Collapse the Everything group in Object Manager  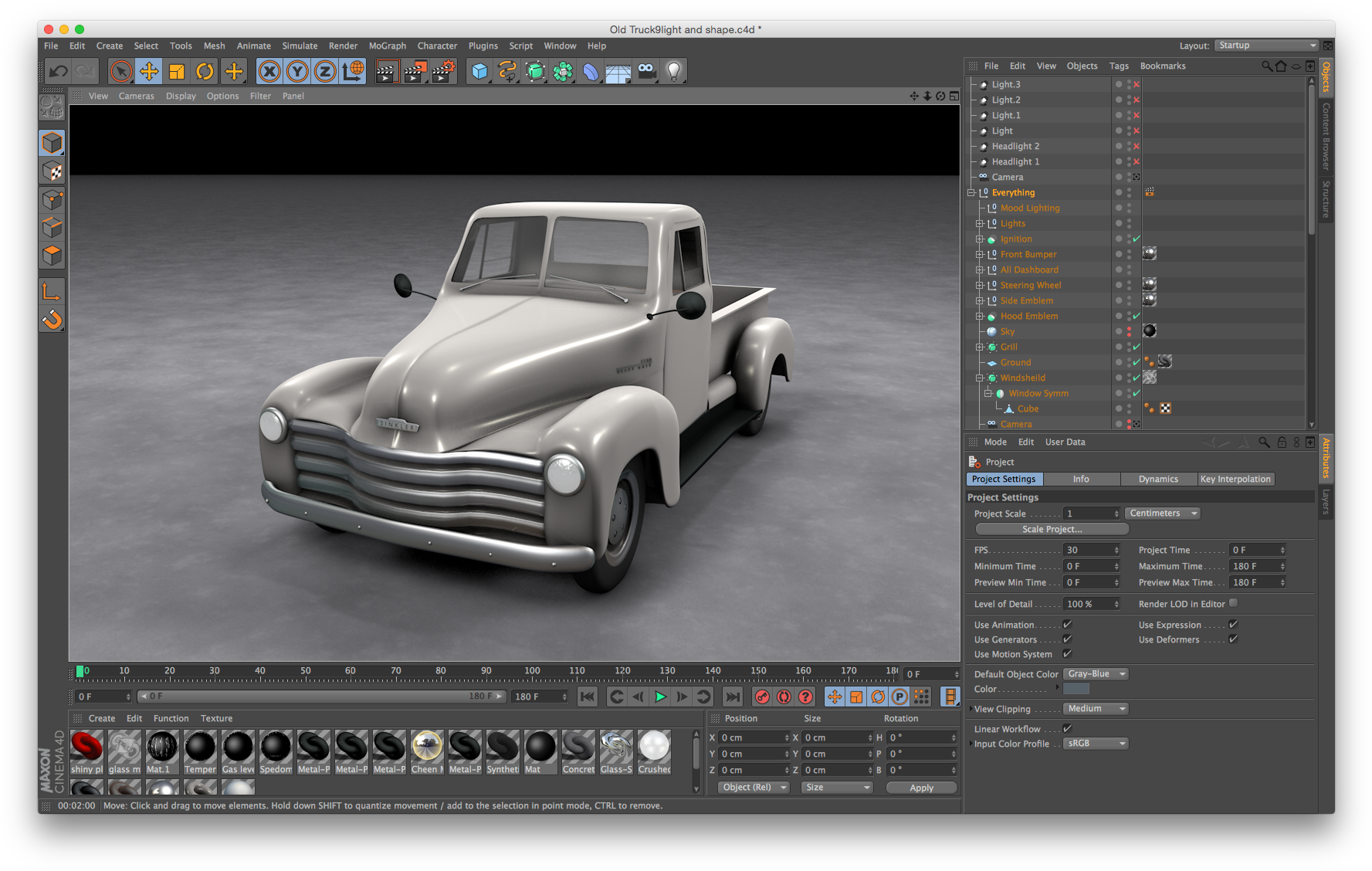pos(971,192)
